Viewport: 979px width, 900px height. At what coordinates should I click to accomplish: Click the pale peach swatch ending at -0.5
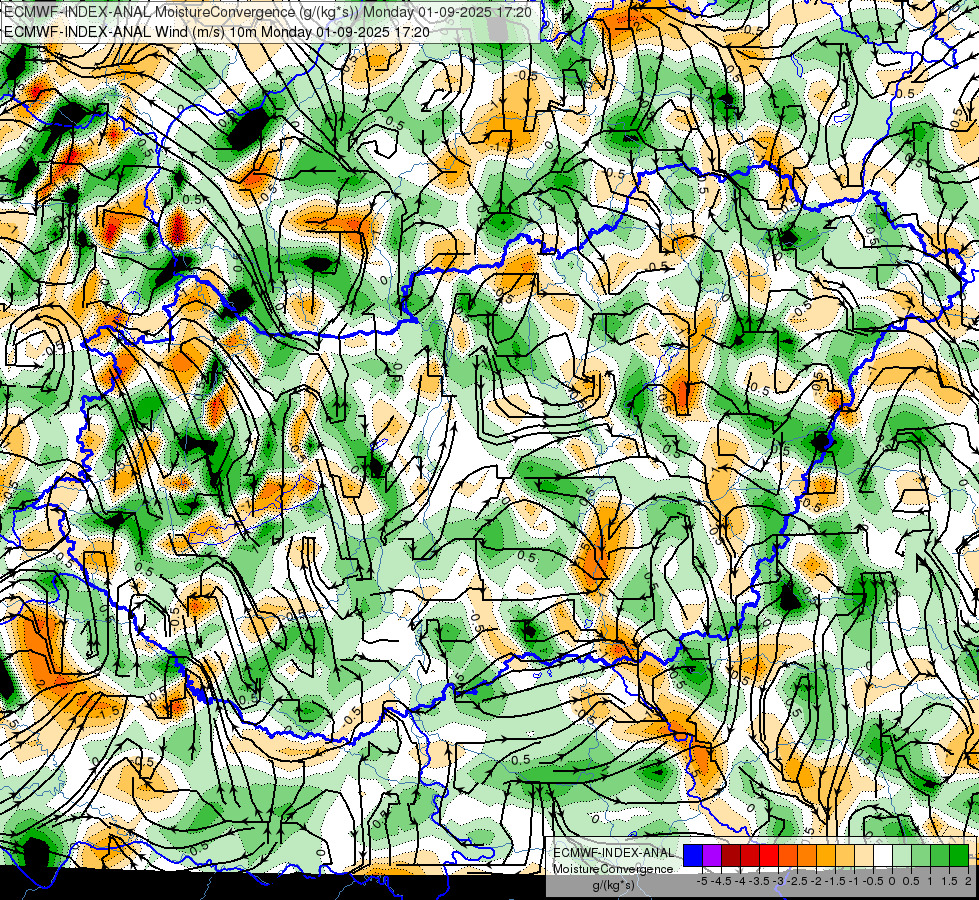(x=864, y=855)
